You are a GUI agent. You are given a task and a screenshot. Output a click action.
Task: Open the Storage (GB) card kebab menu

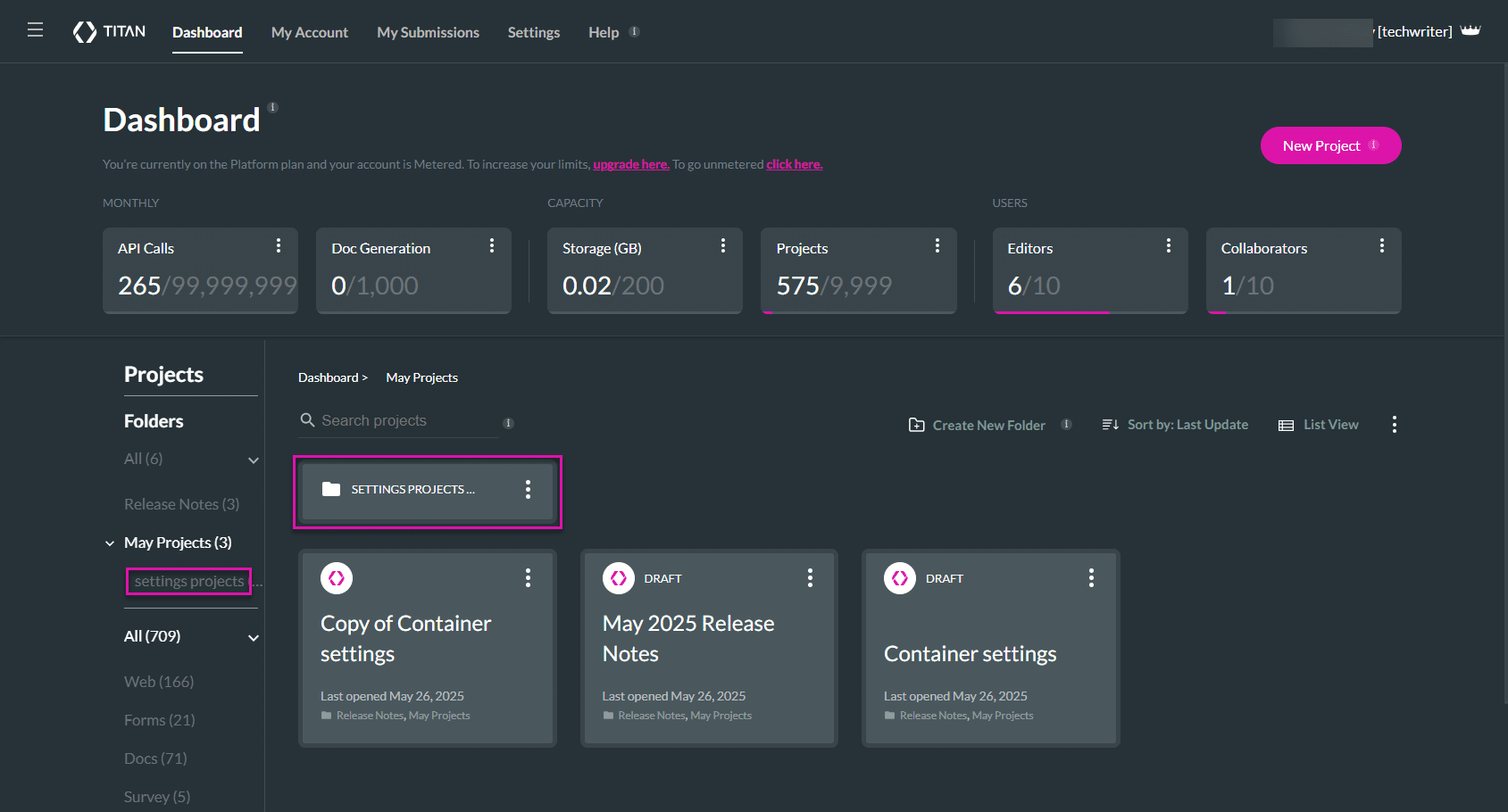[723, 245]
